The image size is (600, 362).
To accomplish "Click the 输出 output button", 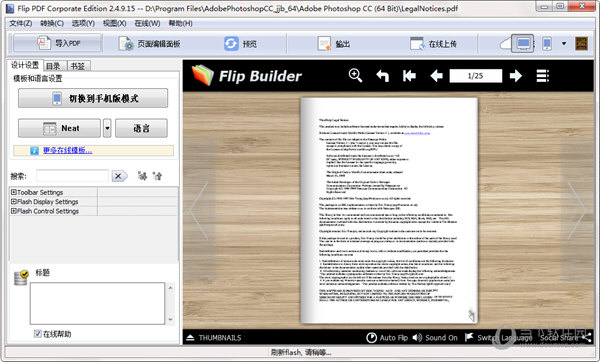I will click(x=334, y=44).
